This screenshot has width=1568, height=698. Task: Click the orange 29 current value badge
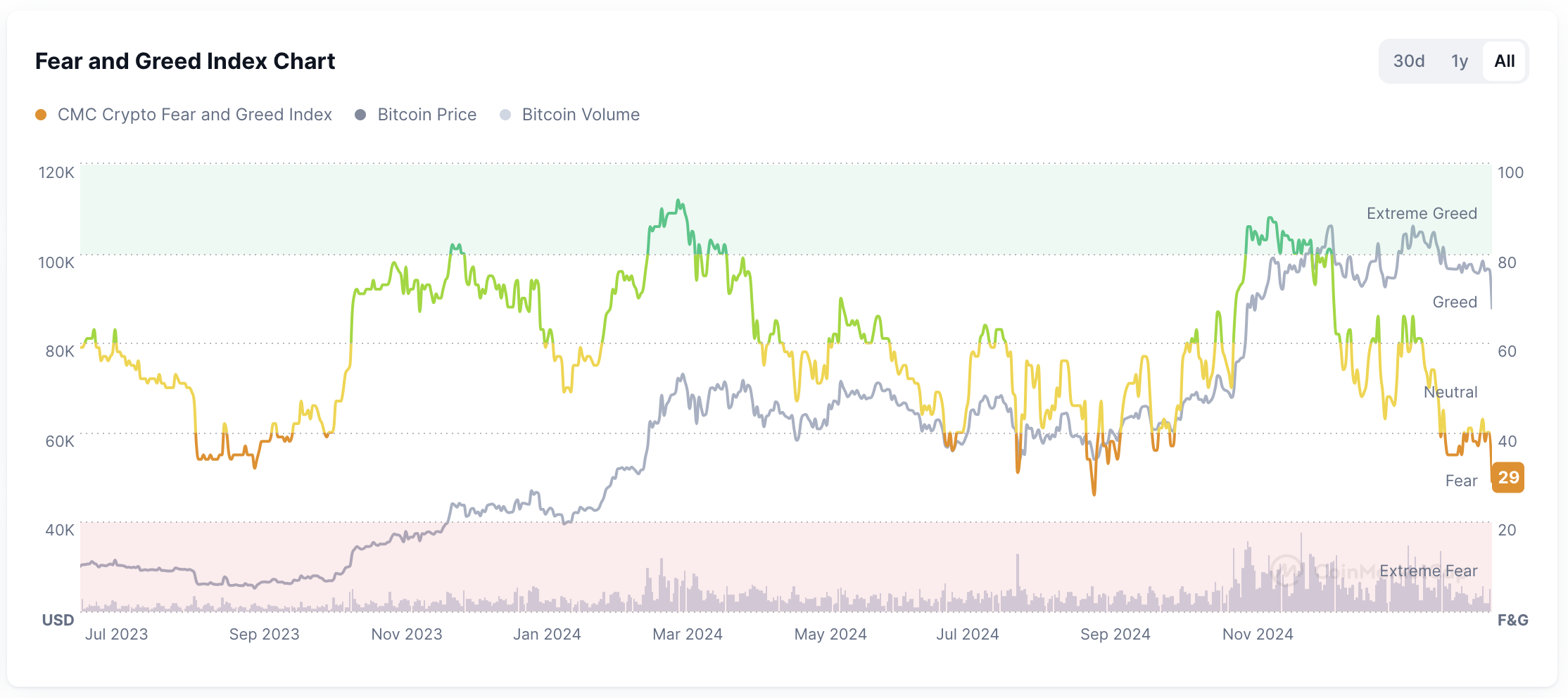coord(1507,478)
